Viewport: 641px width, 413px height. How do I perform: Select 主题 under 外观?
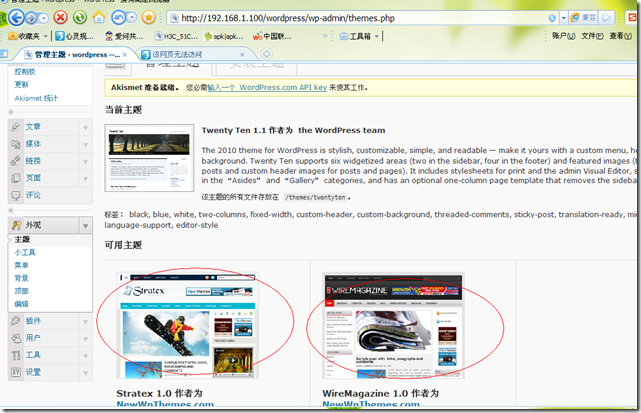click(x=22, y=240)
